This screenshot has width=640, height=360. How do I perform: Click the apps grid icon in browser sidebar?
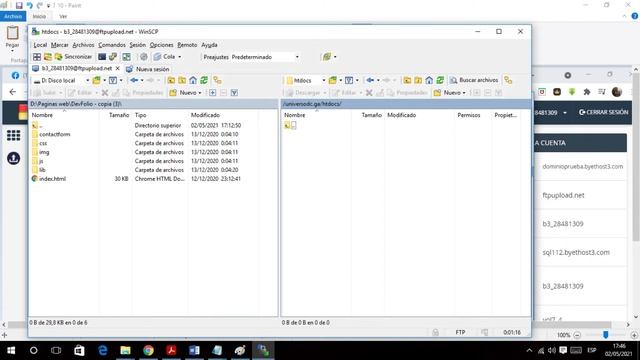pos(13,135)
